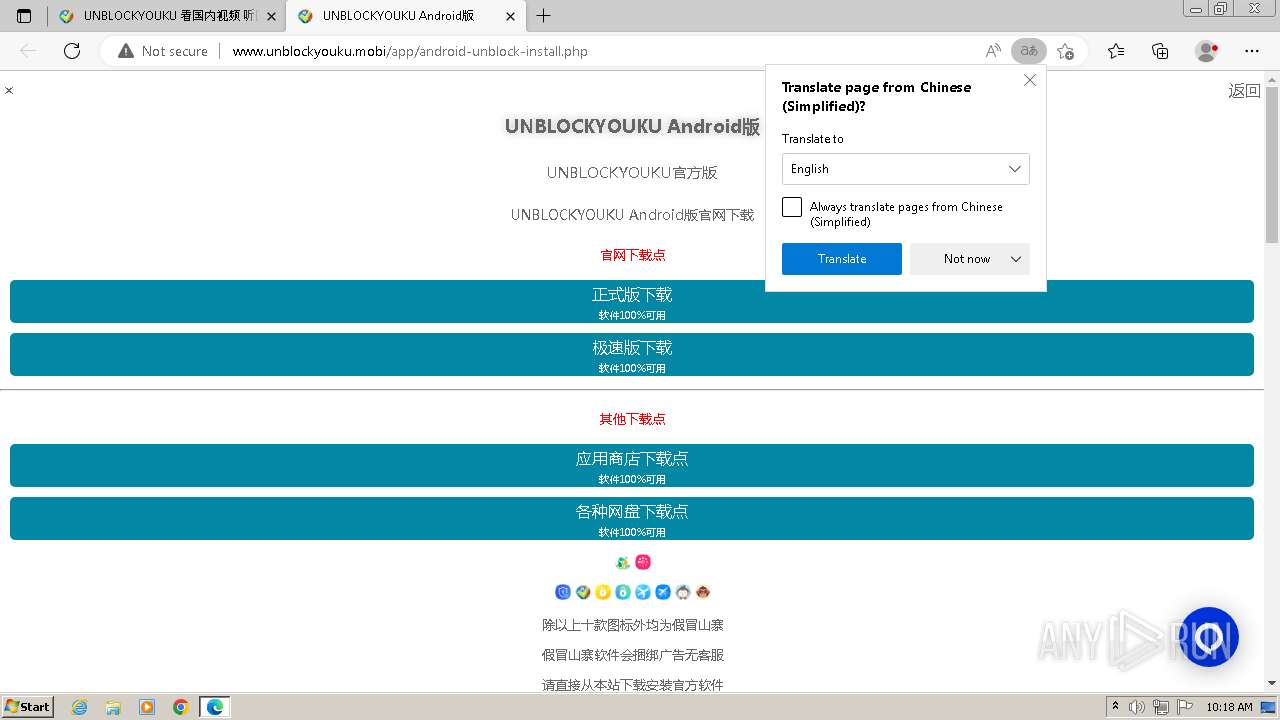Refresh the current page
This screenshot has height=720, width=1280.
(x=72, y=51)
